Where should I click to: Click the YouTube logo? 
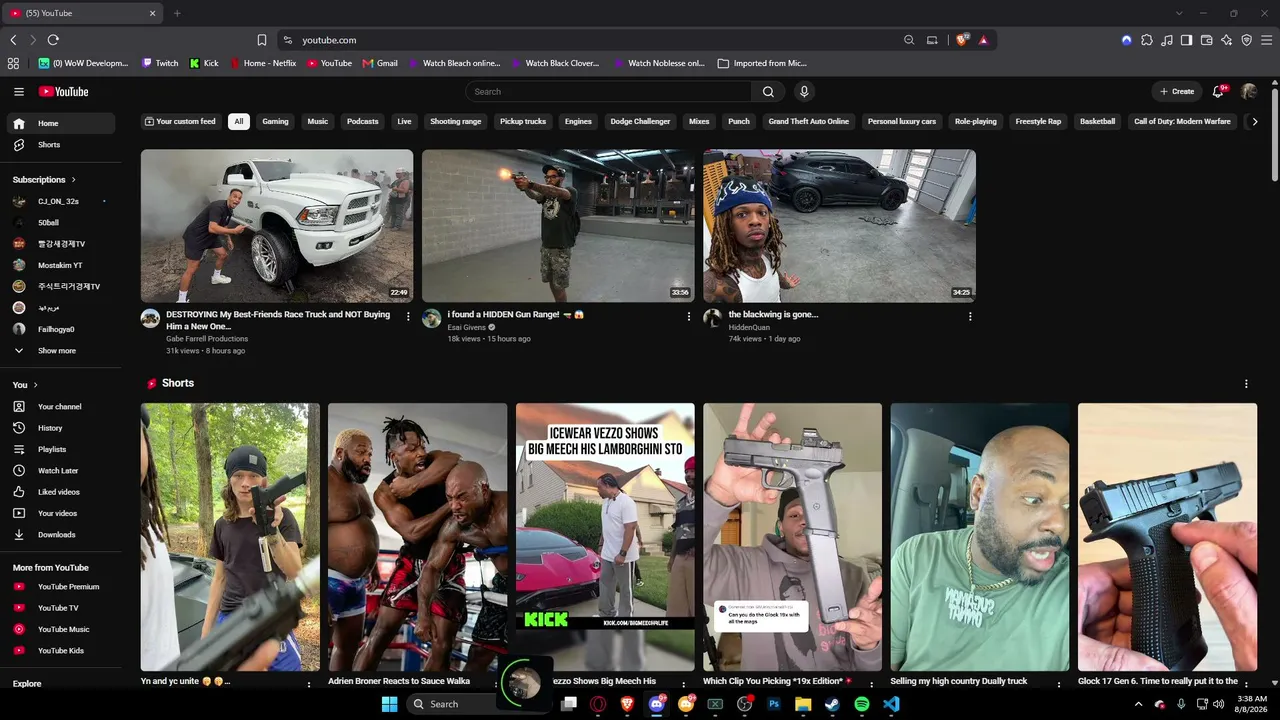coord(64,92)
